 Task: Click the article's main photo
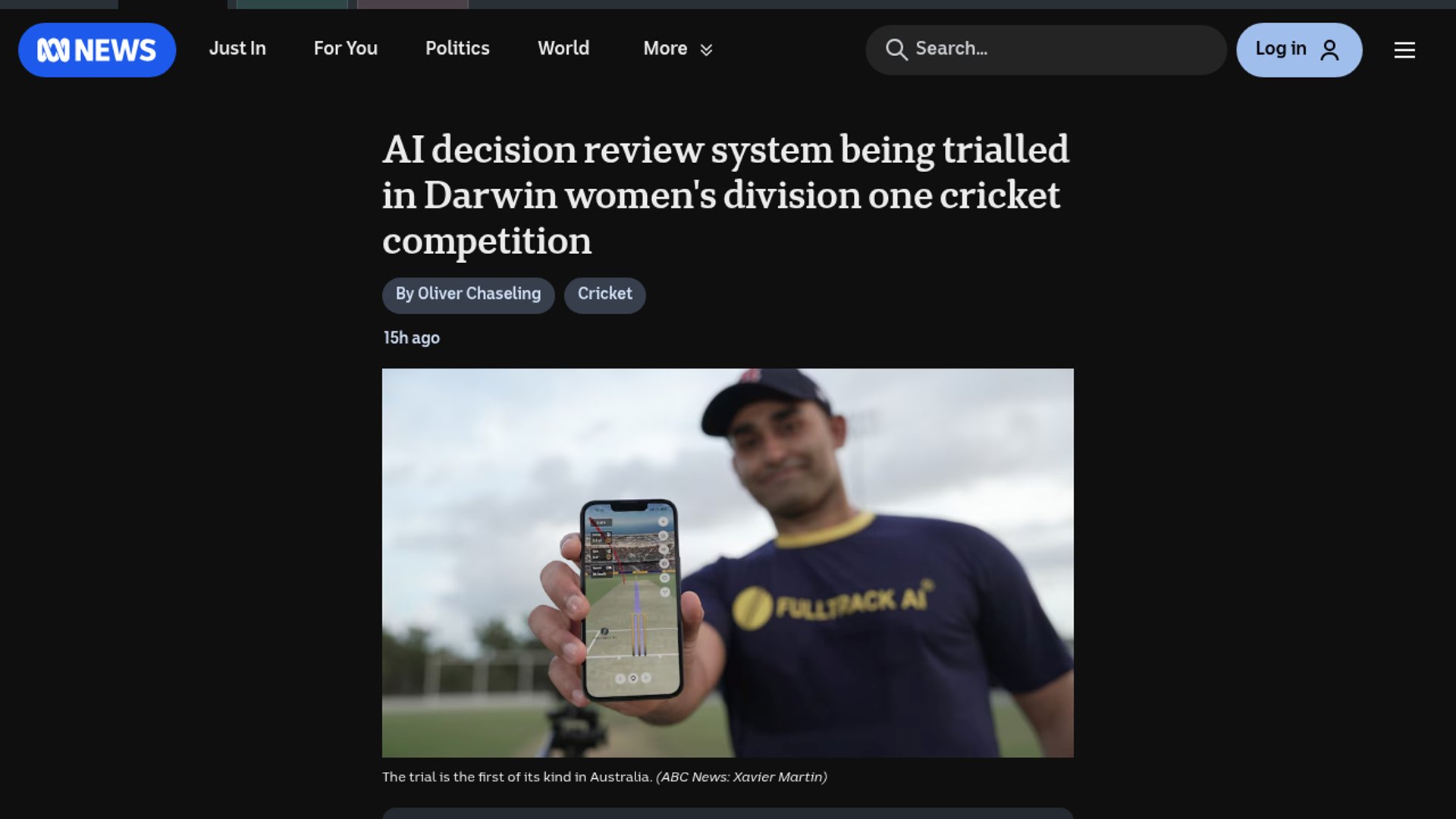[727, 563]
